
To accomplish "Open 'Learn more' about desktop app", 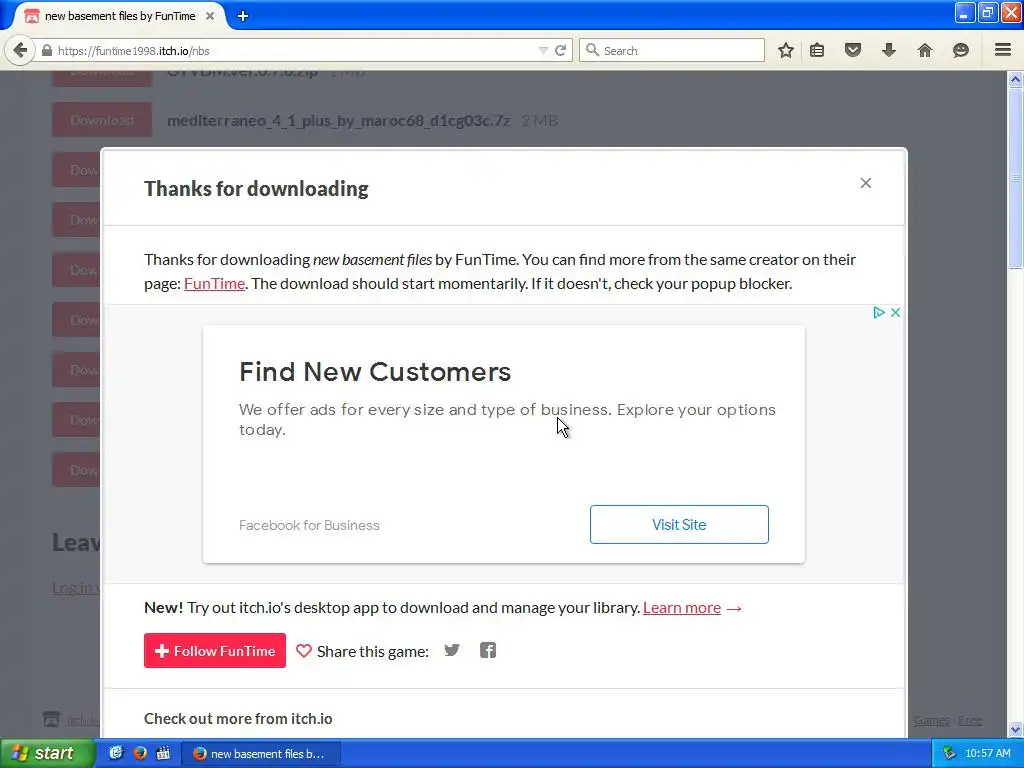I will click(682, 608).
